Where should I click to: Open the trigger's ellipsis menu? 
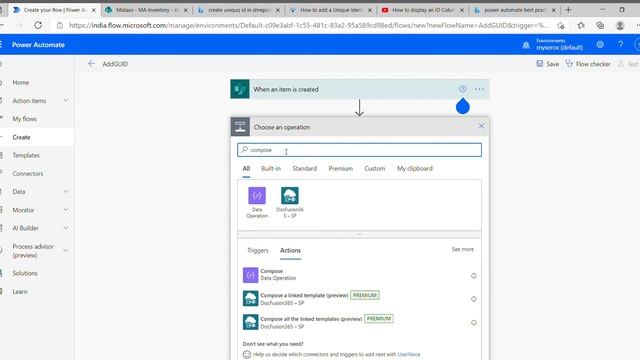tap(479, 89)
